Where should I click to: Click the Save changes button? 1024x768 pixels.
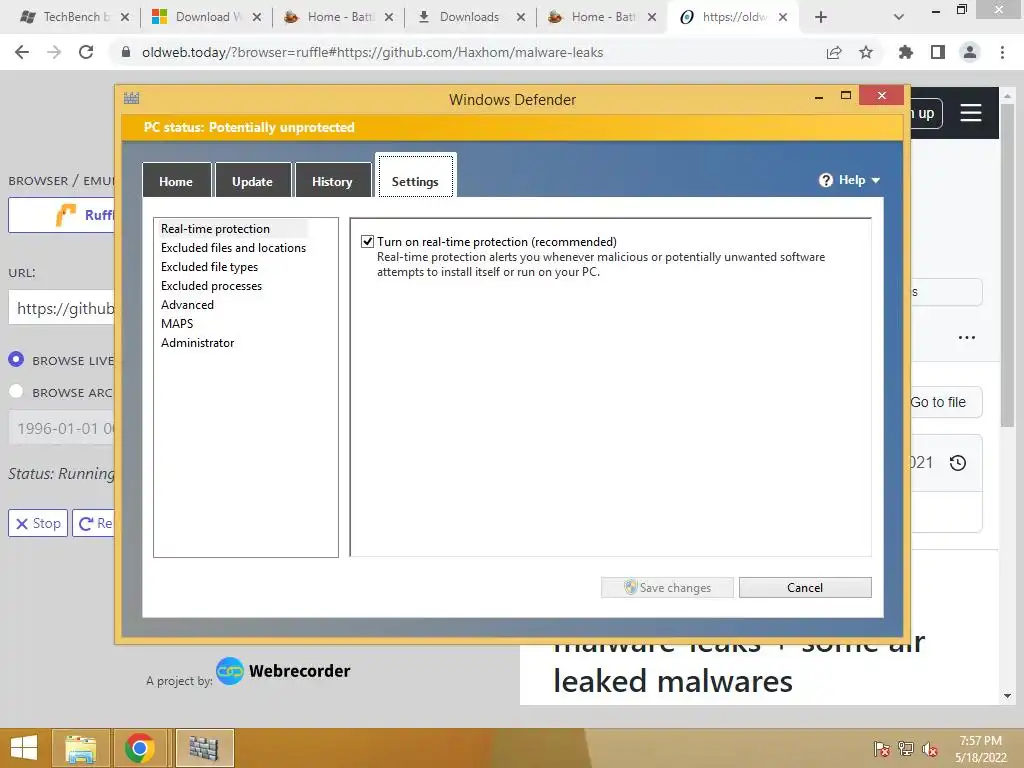tap(667, 587)
